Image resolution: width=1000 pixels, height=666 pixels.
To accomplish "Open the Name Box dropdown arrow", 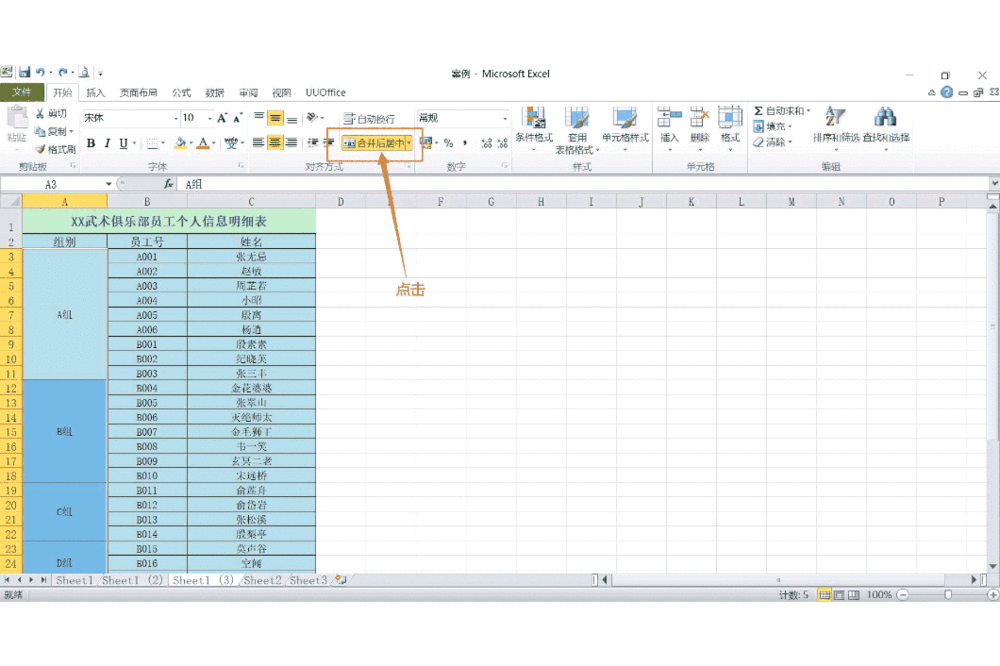I will (x=108, y=184).
